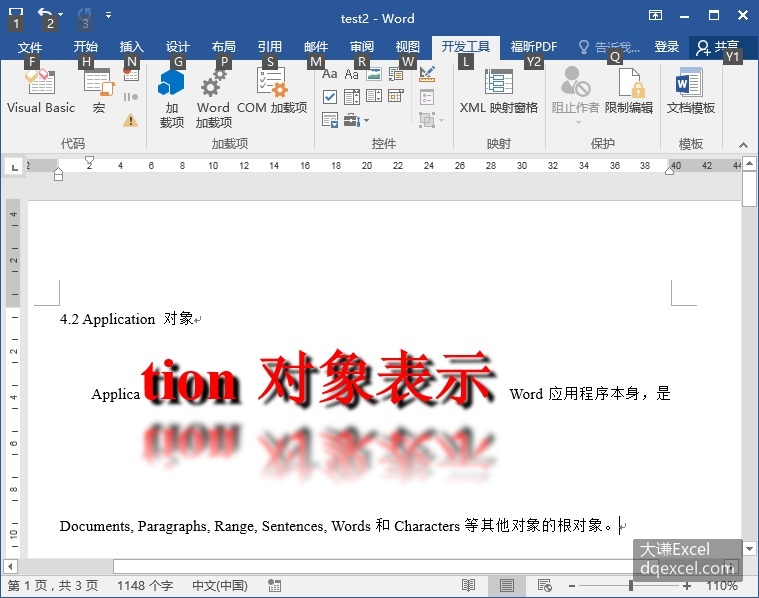This screenshot has width=759, height=598.
Task: Switch to the 引用 References tab
Action: 270,46
